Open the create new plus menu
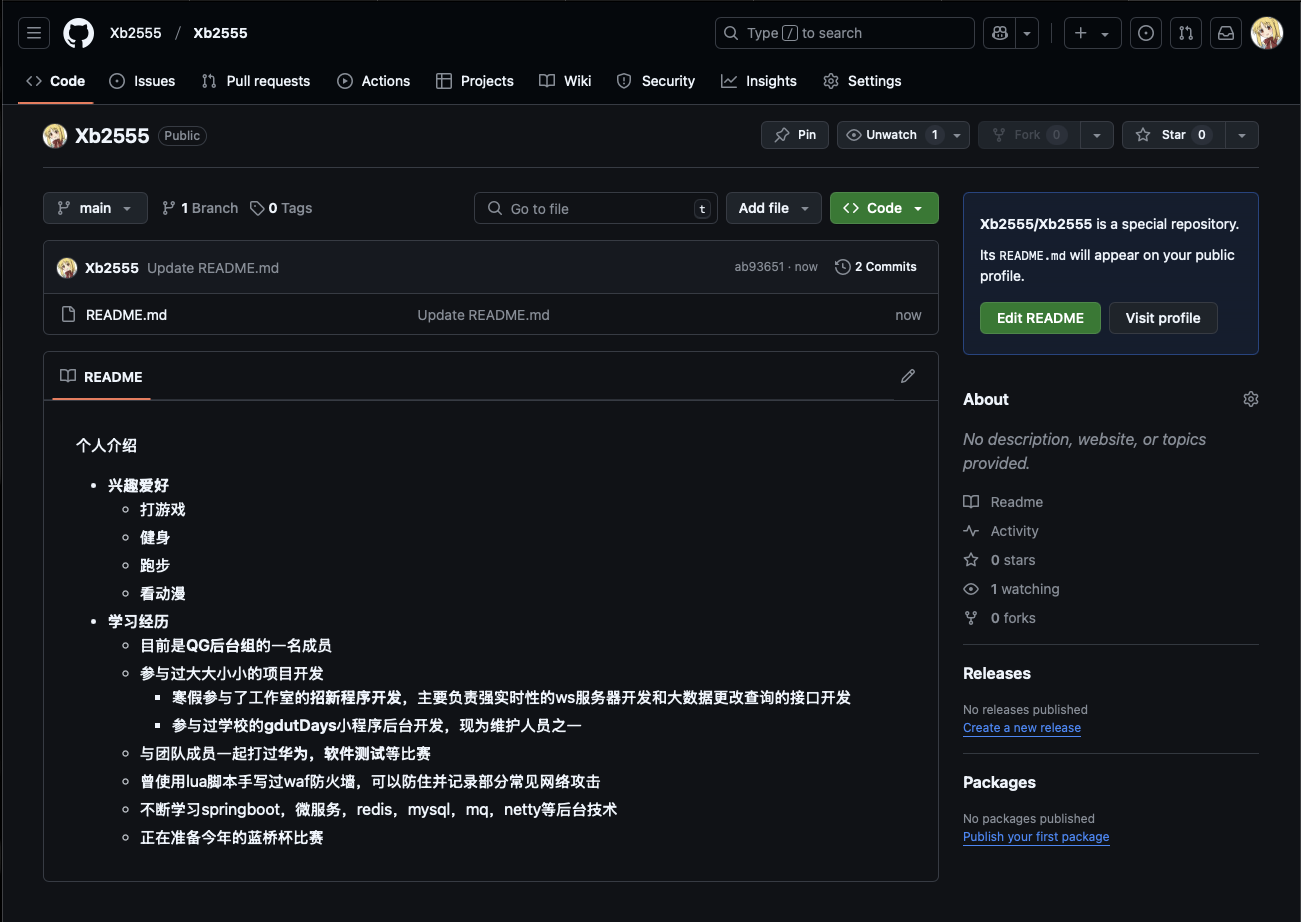 coord(1092,33)
